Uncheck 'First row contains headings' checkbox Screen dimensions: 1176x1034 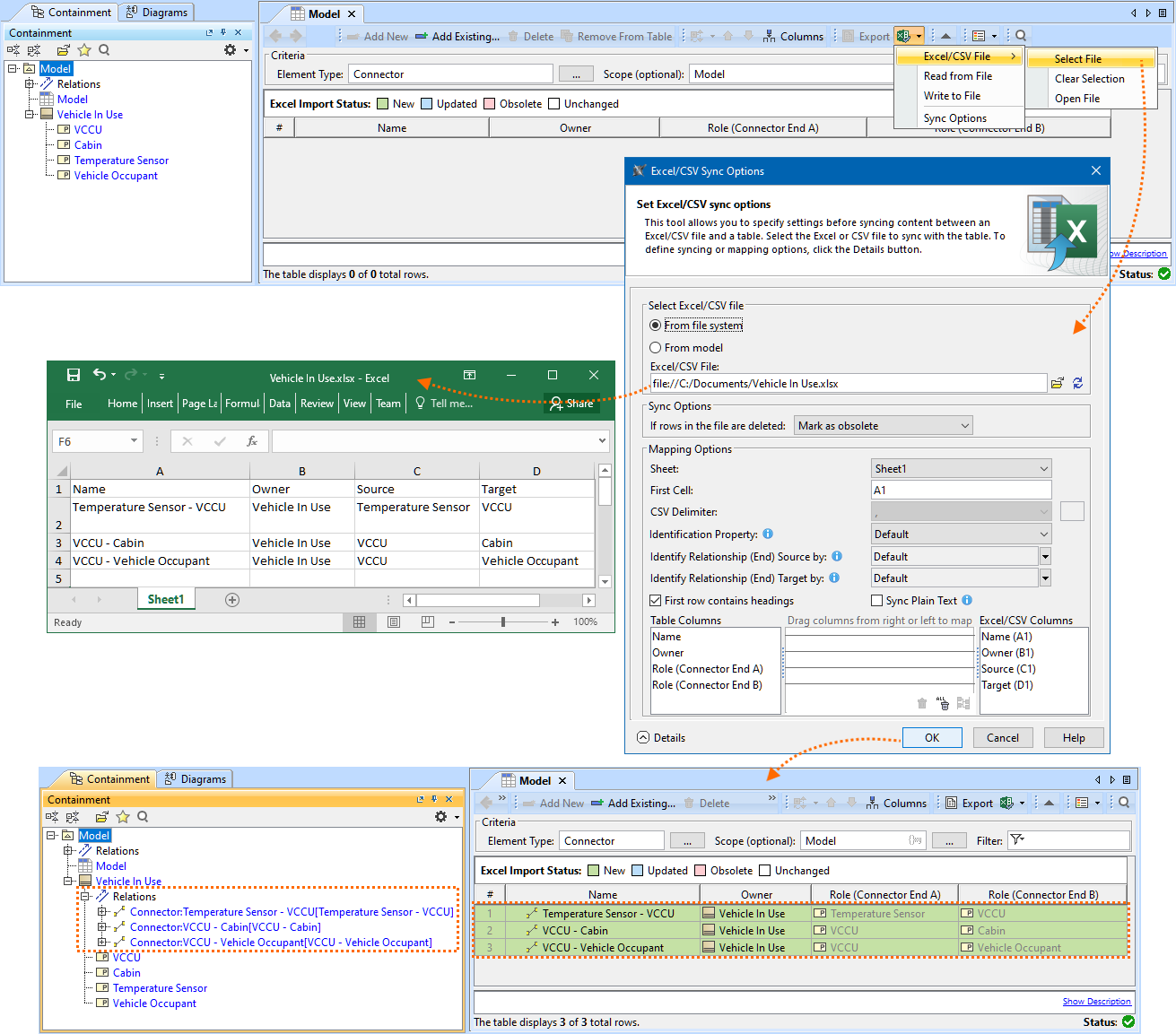tap(656, 601)
